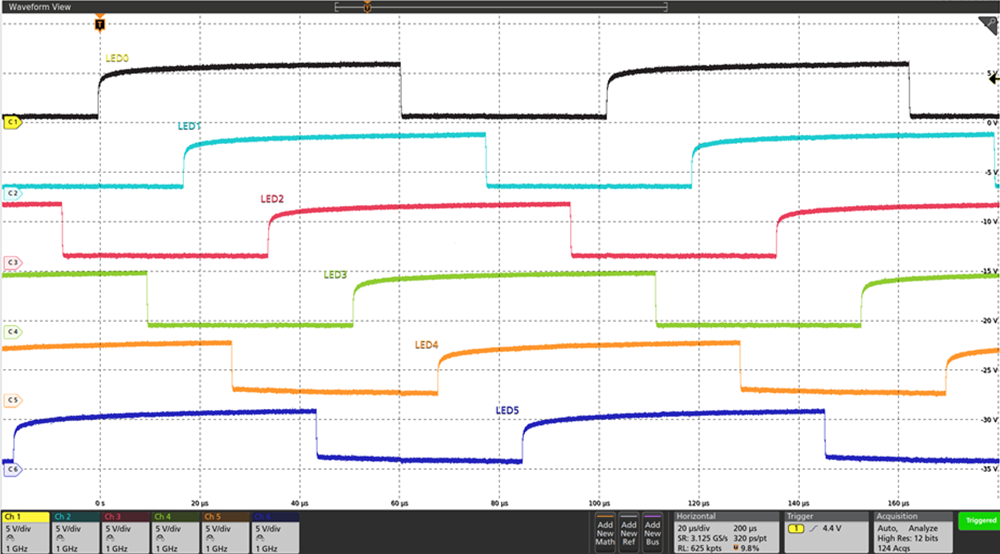Click the -10 V vertical scale label

tap(989, 222)
